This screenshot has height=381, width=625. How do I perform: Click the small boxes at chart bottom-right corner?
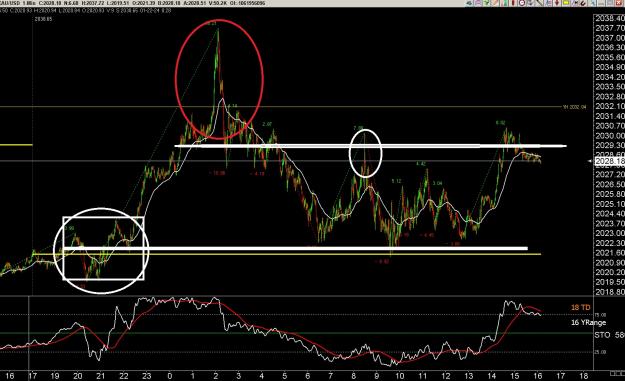[617, 373]
